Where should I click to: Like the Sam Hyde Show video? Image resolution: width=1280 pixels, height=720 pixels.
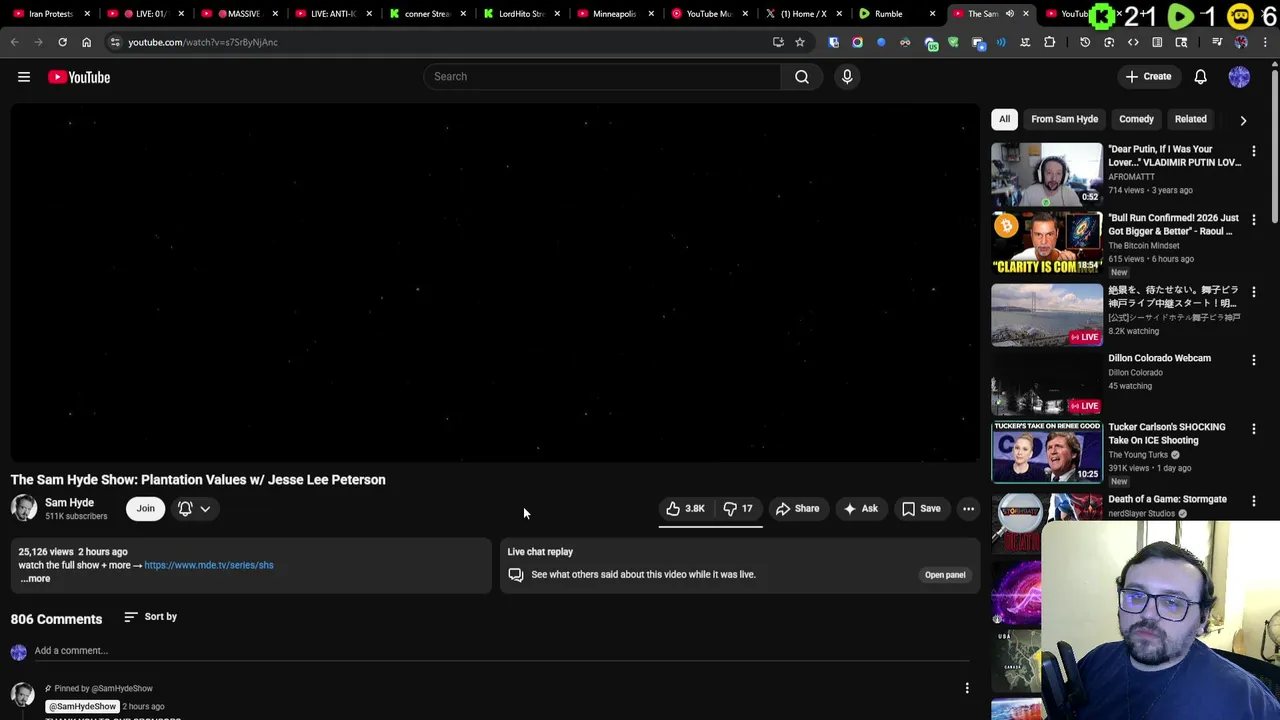685,509
